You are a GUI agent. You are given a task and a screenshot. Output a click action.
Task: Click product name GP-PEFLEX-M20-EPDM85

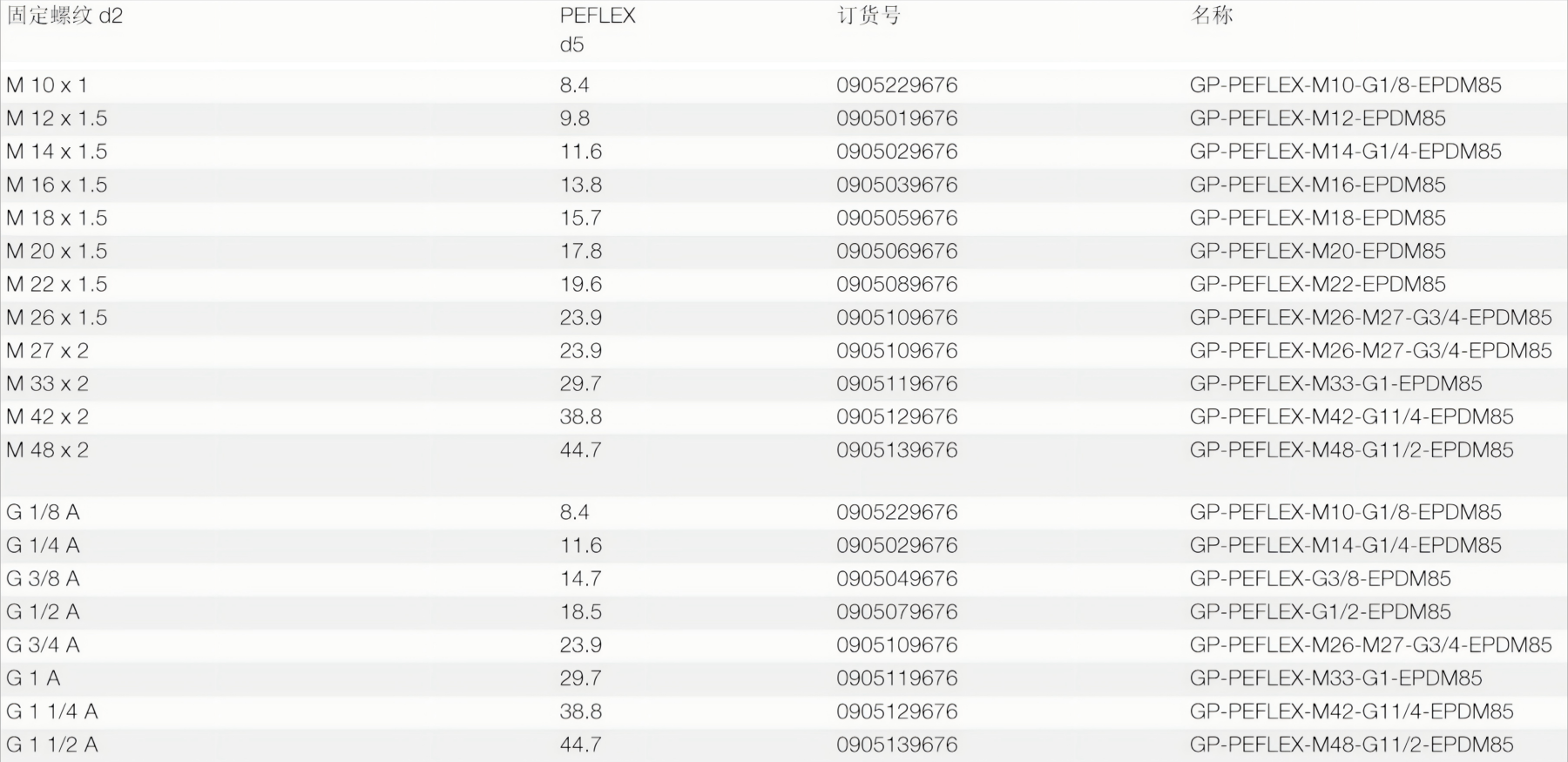point(1317,251)
